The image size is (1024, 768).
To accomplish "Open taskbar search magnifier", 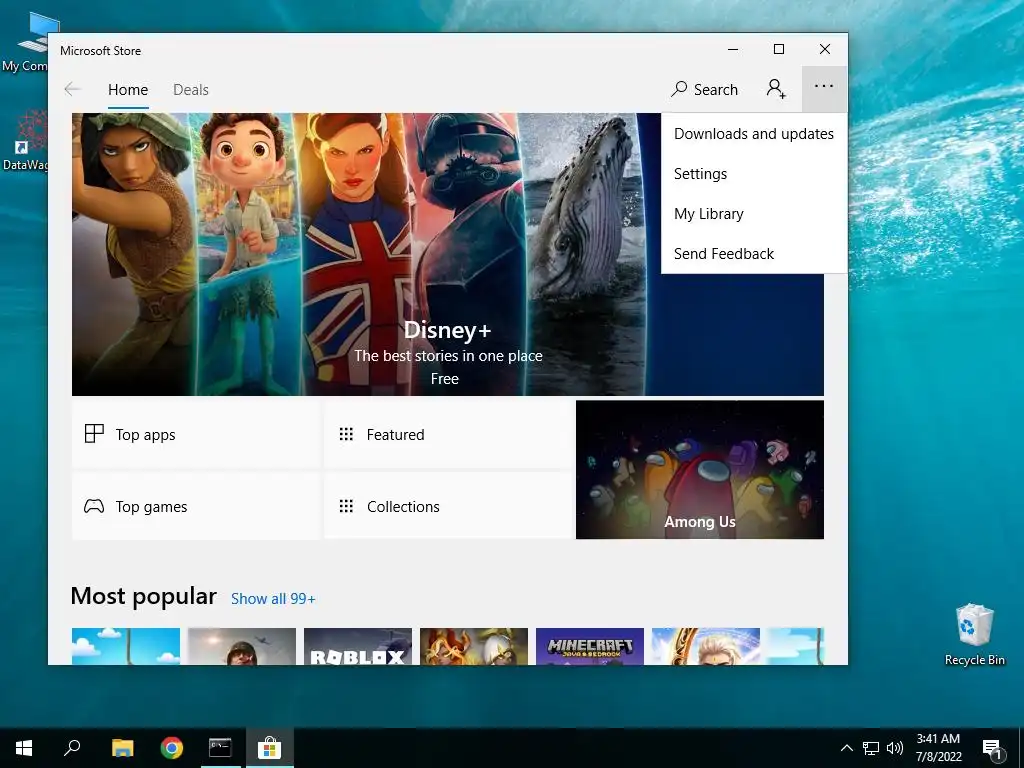I will point(72,748).
